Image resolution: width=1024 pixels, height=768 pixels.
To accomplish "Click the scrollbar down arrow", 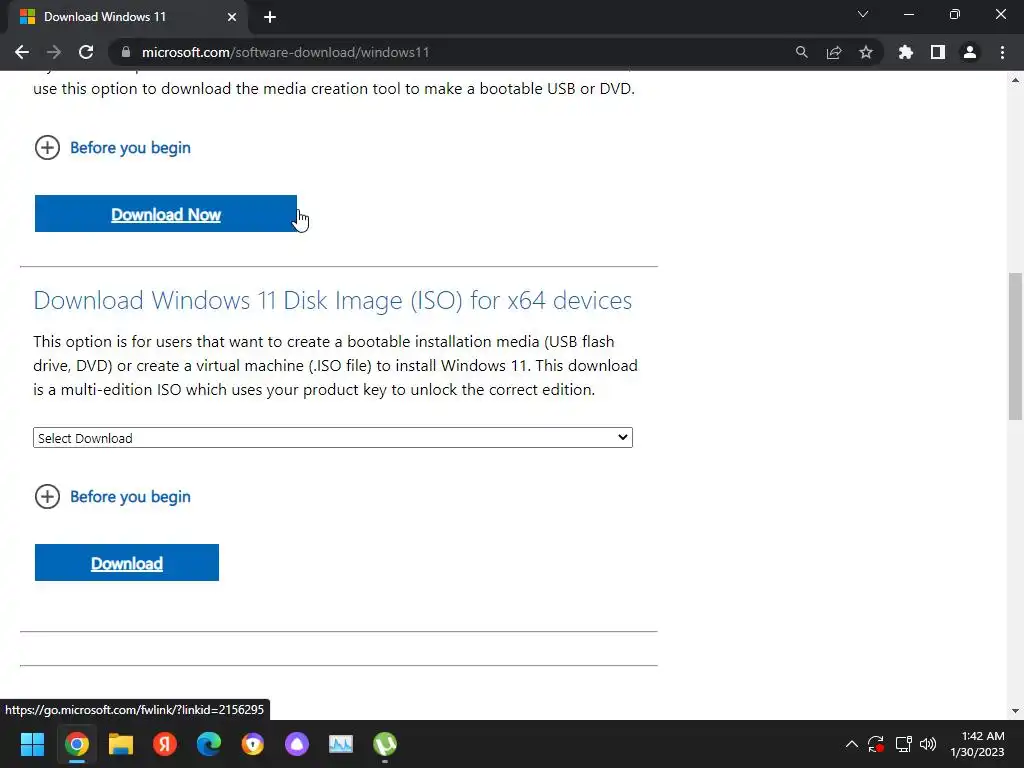I will [1015, 711].
